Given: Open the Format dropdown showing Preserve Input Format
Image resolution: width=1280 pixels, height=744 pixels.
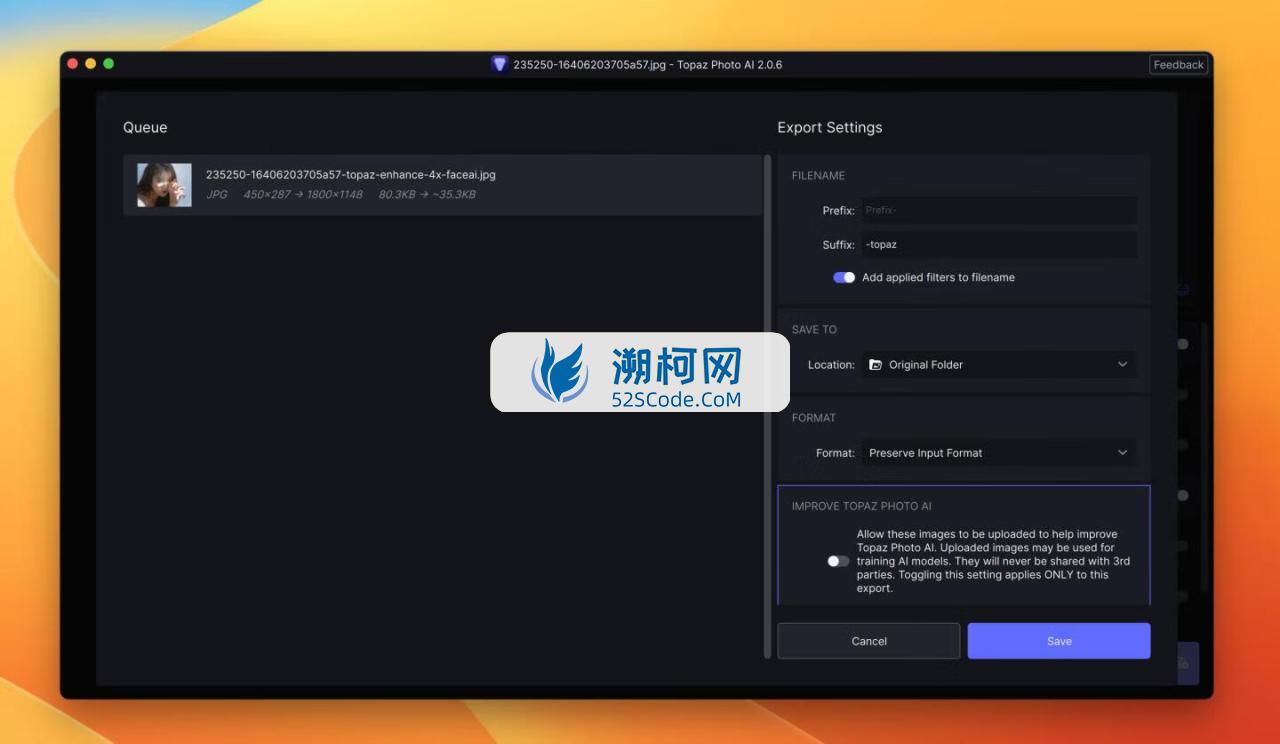Looking at the screenshot, I should tap(998, 453).
